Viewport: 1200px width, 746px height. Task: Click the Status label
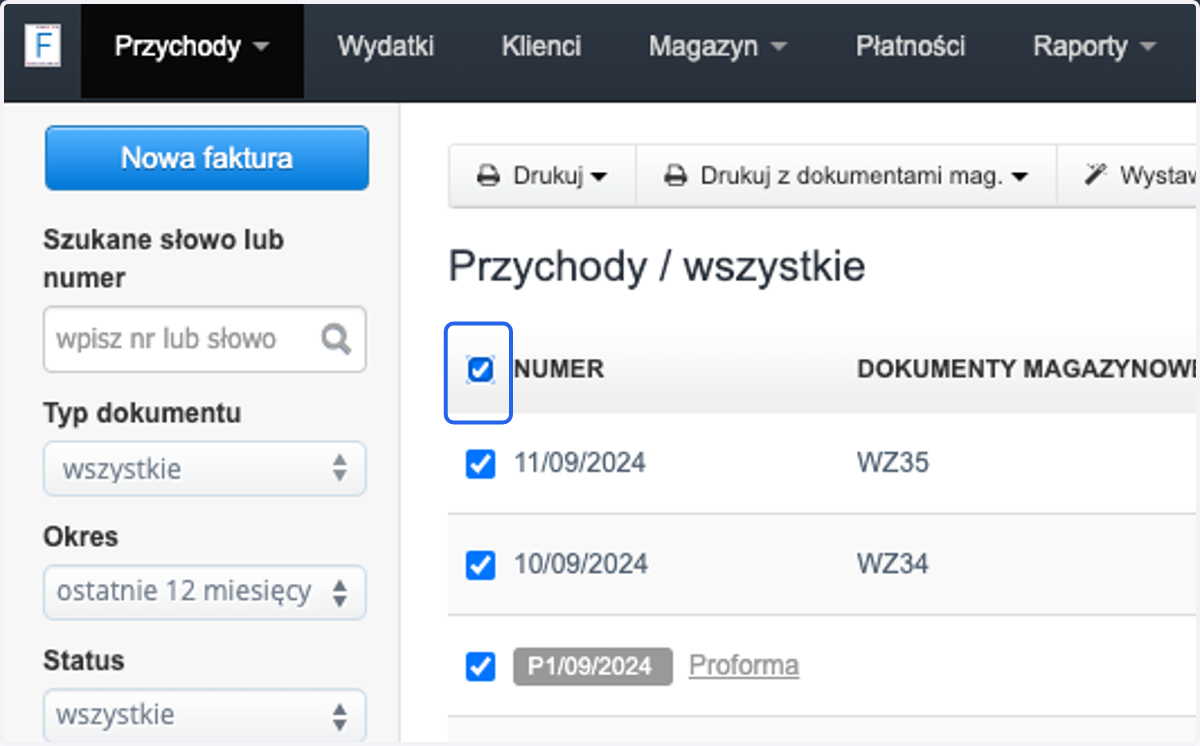tap(84, 661)
